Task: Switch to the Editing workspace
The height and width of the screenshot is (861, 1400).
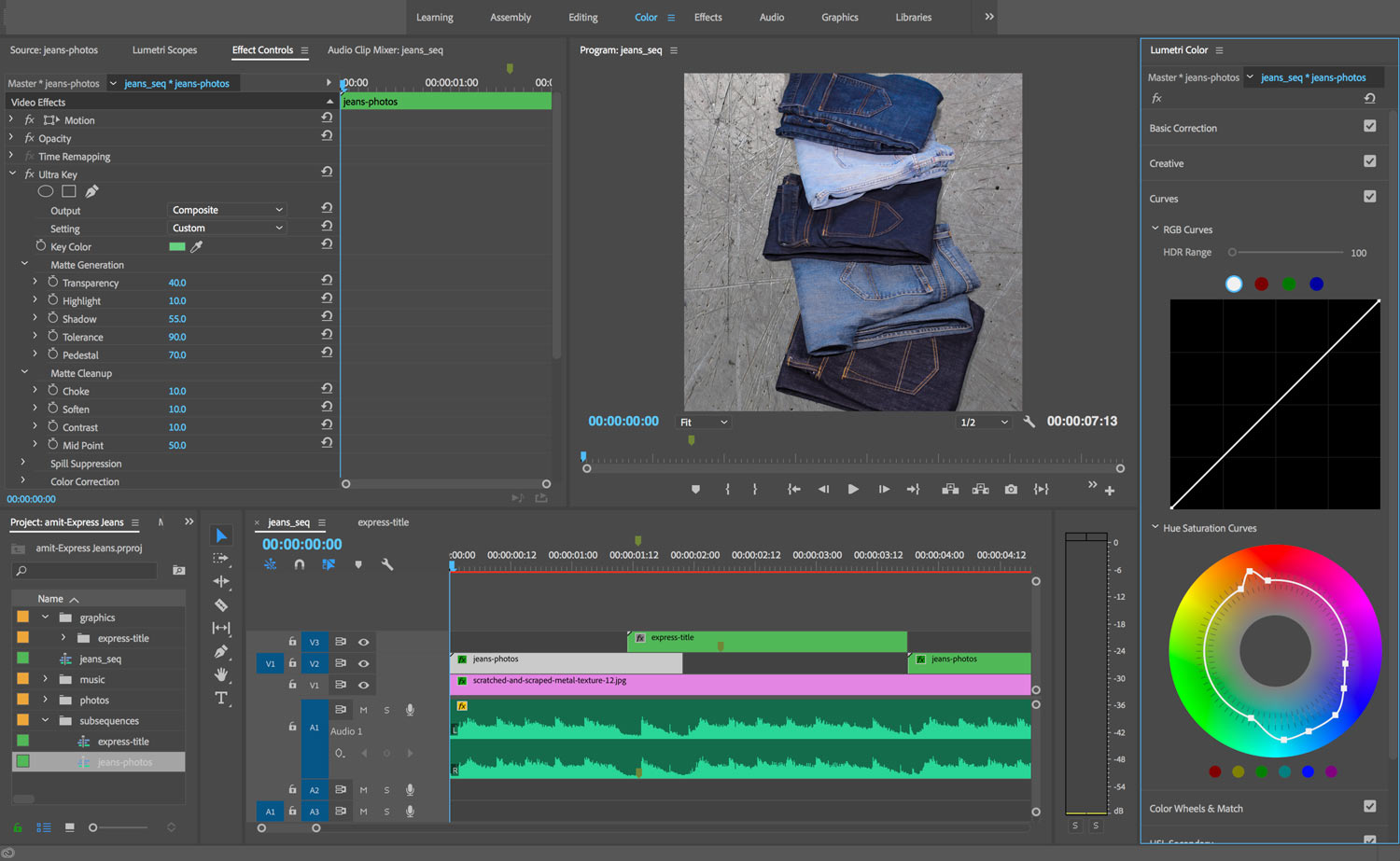Action: click(x=582, y=17)
